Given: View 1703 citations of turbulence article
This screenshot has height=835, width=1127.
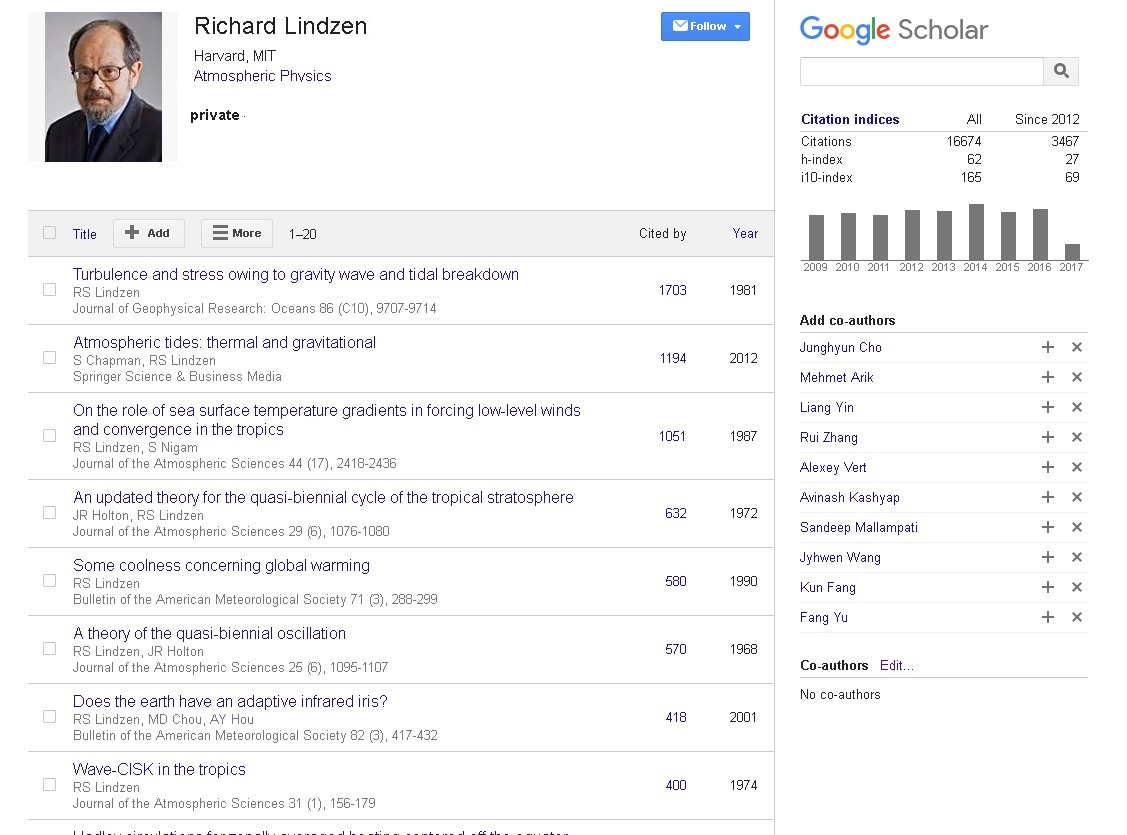Looking at the screenshot, I should coord(673,290).
